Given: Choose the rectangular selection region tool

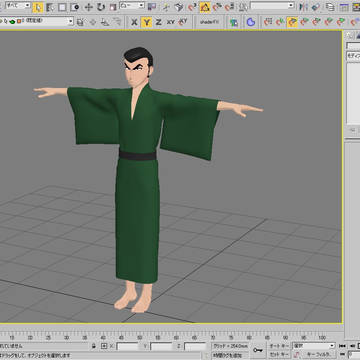Looking at the screenshot, I should click(62, 7).
